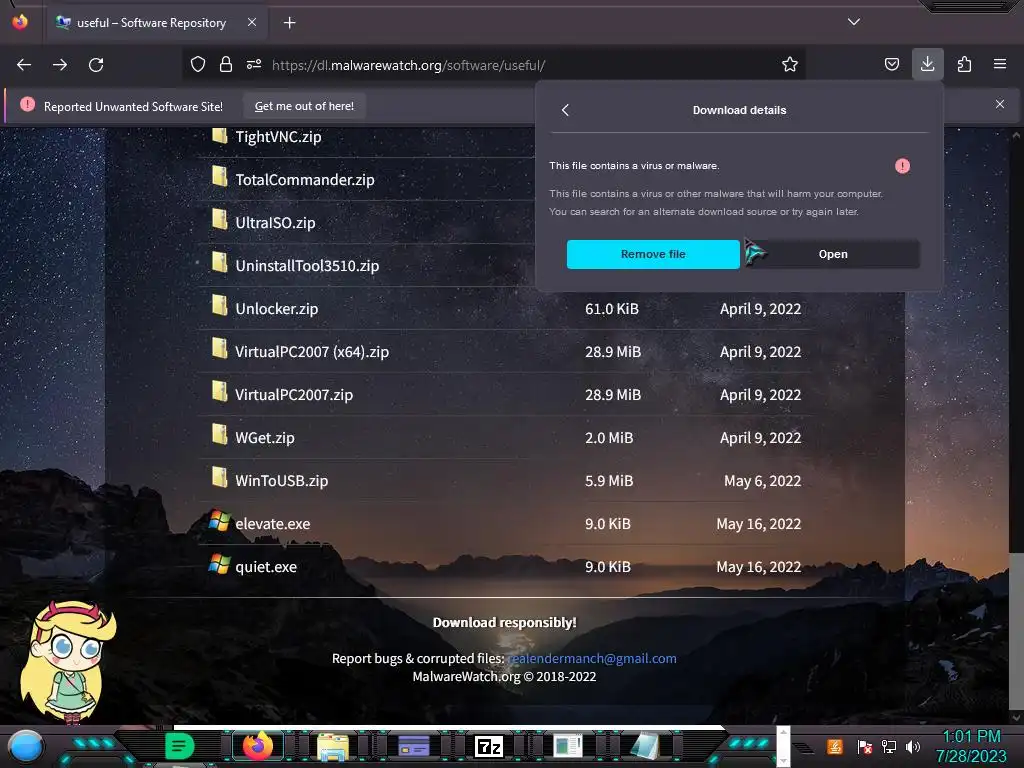Download UltraISO.zip file
Viewport: 1024px width, 768px height.
coord(275,223)
